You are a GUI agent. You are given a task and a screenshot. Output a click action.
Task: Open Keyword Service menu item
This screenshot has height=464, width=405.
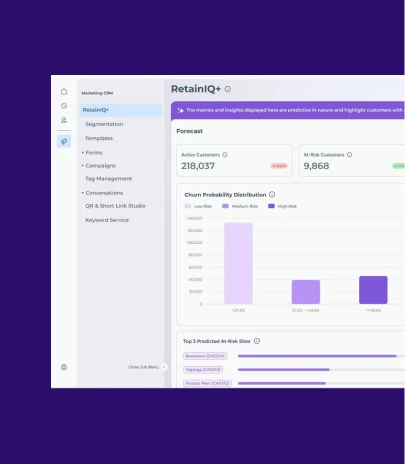[107, 220]
